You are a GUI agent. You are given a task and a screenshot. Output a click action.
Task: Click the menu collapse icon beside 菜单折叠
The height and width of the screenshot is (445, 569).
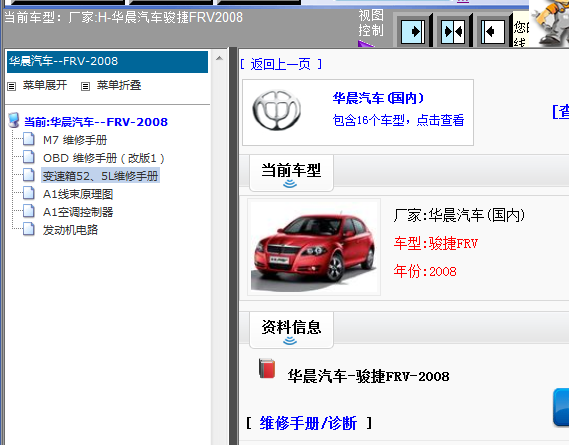coord(85,86)
